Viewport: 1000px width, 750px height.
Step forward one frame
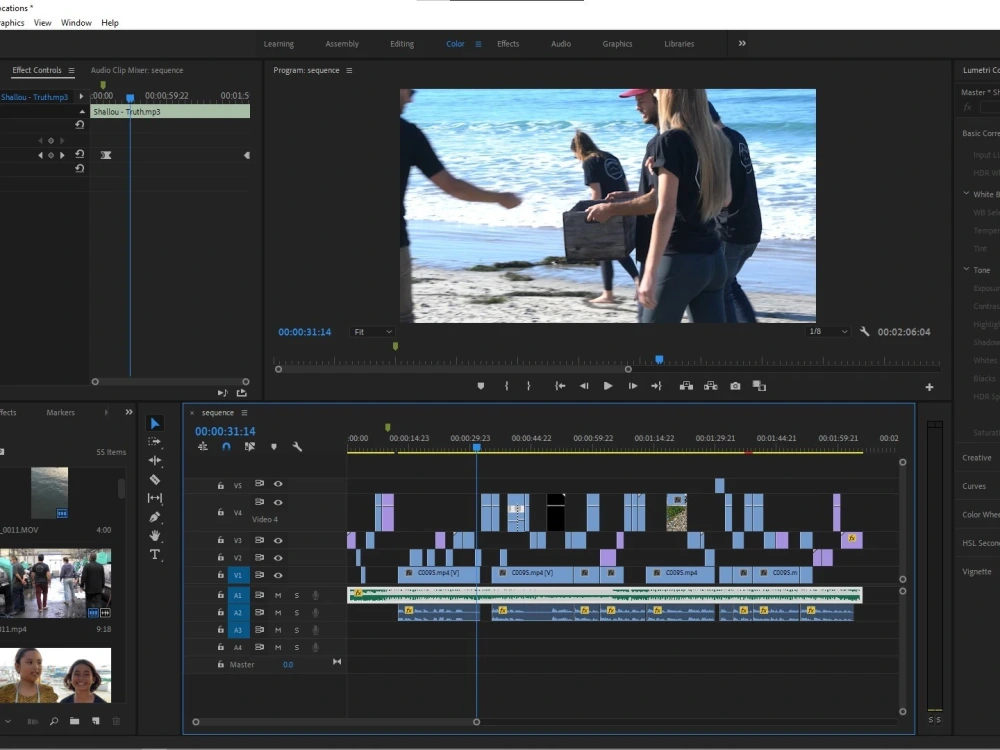[x=632, y=386]
